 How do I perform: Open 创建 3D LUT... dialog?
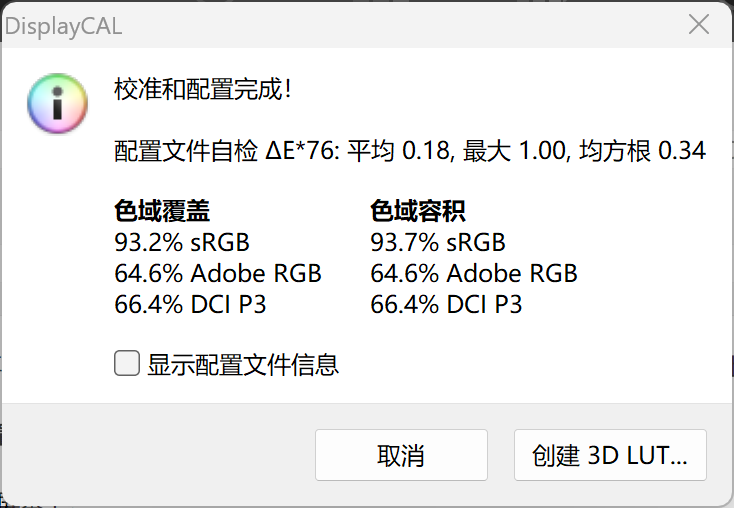(x=610, y=456)
